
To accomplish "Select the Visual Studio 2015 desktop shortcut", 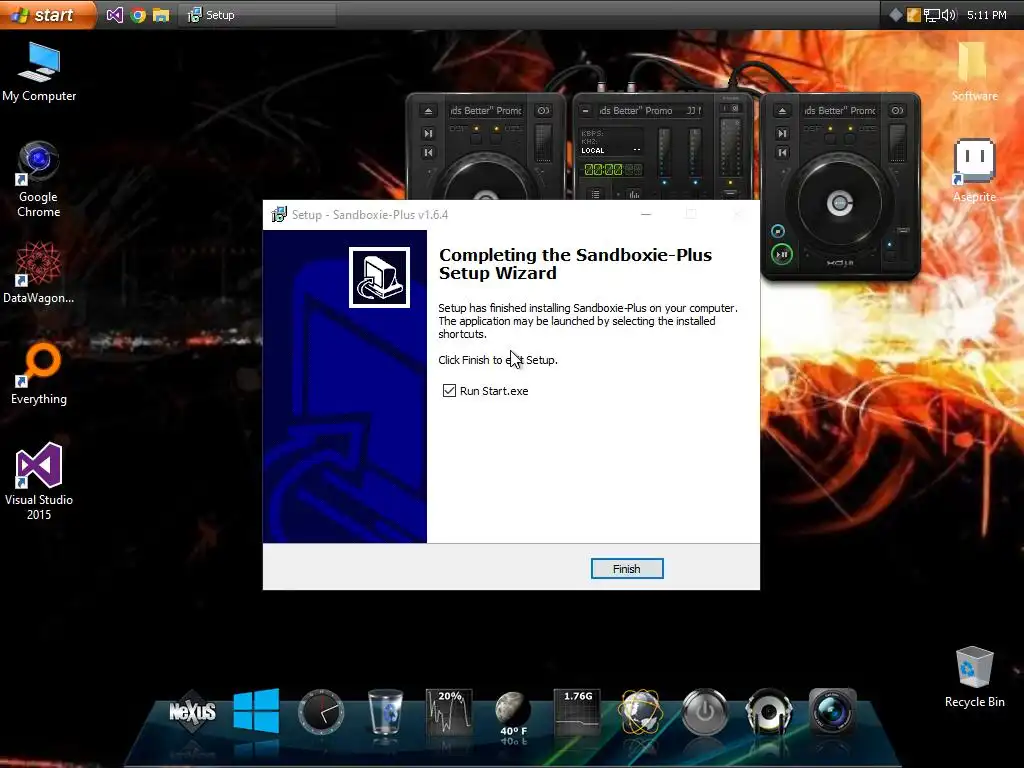I will [39, 481].
